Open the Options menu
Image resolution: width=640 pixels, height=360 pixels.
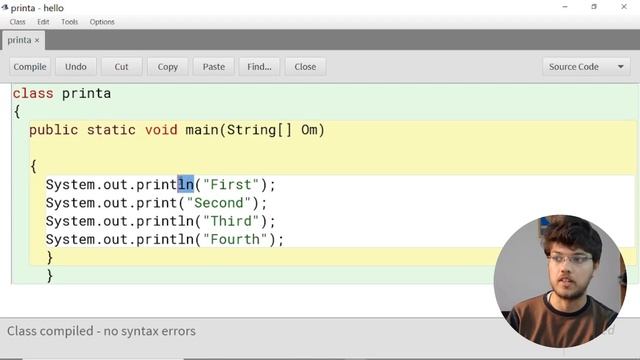102,22
